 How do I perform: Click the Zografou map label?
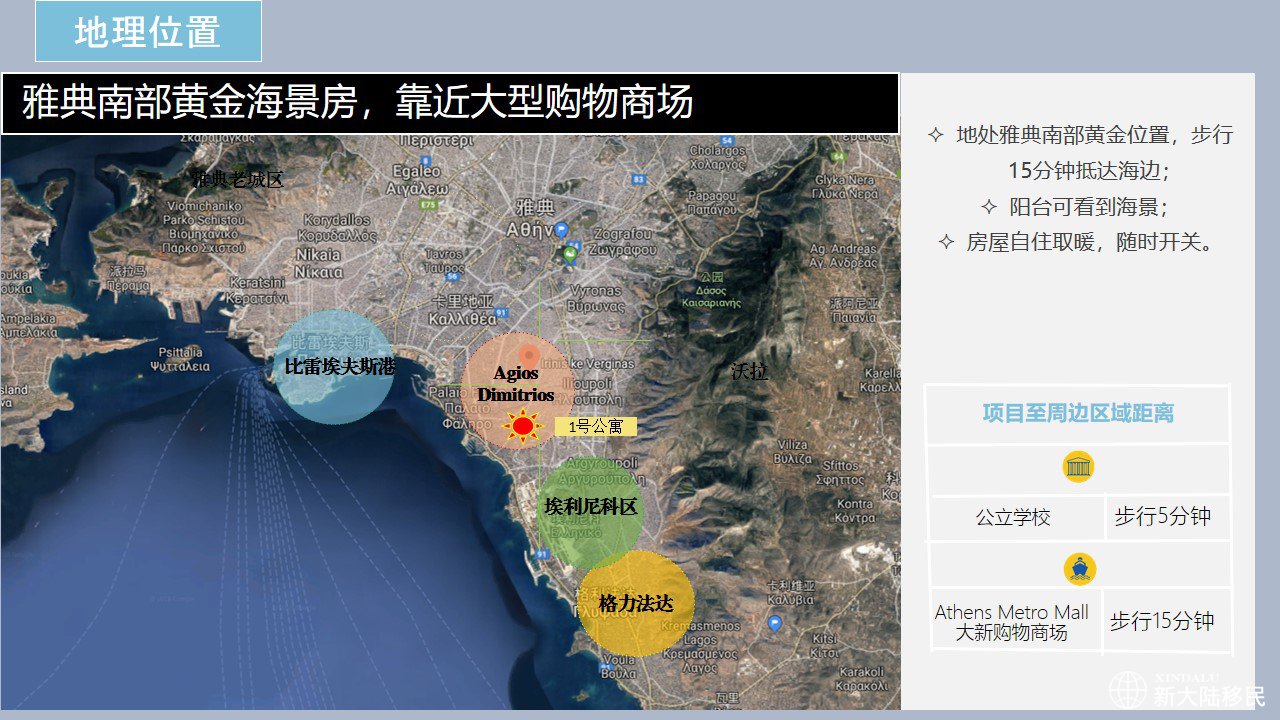click(621, 242)
